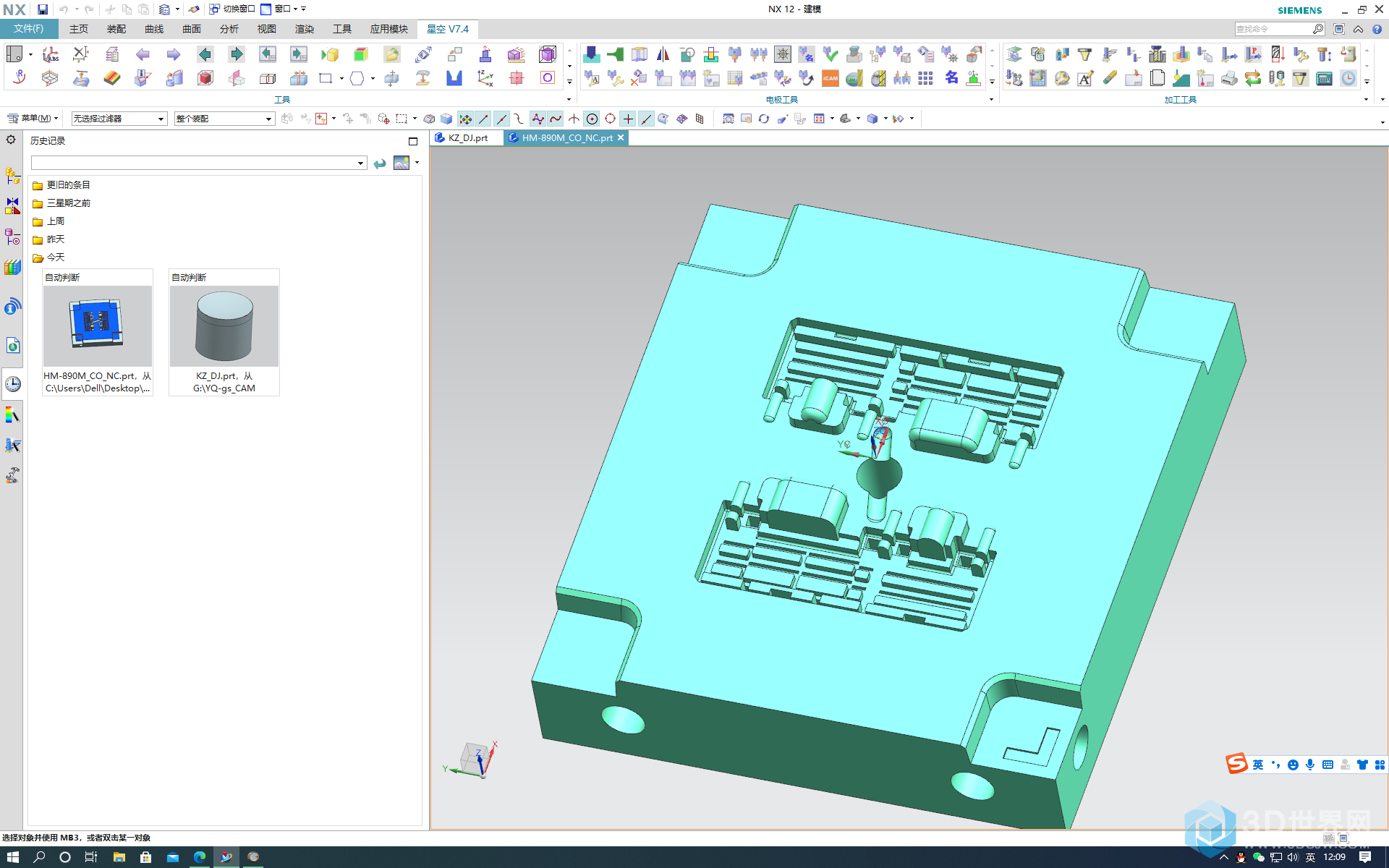Click the calculator icon in 加工工具
Screen dimensions: 1389x868
tap(1324, 78)
